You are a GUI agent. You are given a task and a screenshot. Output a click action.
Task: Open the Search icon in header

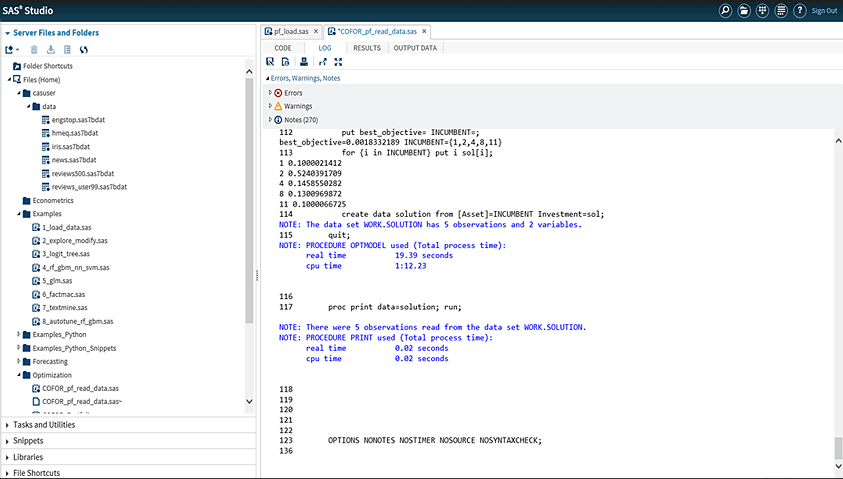click(x=725, y=10)
